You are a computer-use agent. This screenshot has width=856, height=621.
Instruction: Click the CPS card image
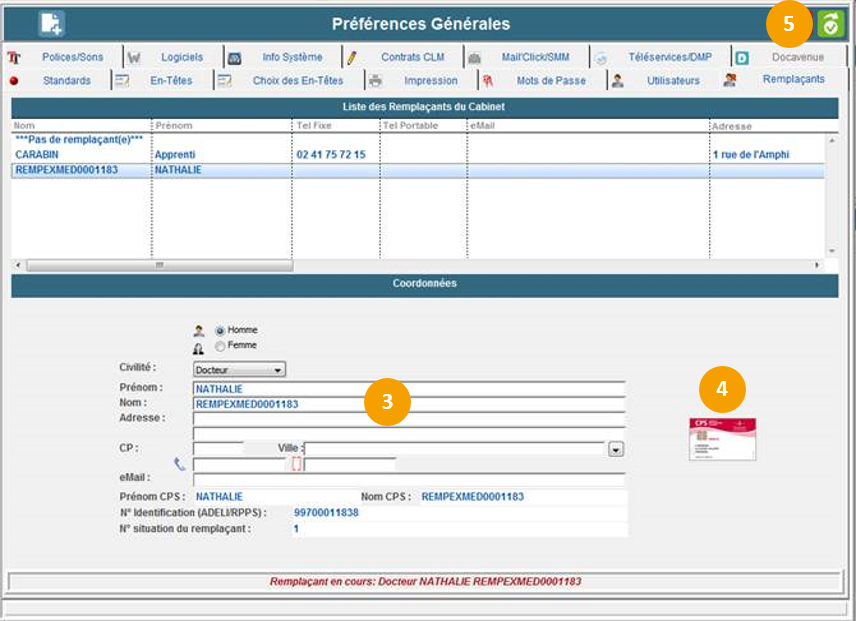[x=722, y=439]
